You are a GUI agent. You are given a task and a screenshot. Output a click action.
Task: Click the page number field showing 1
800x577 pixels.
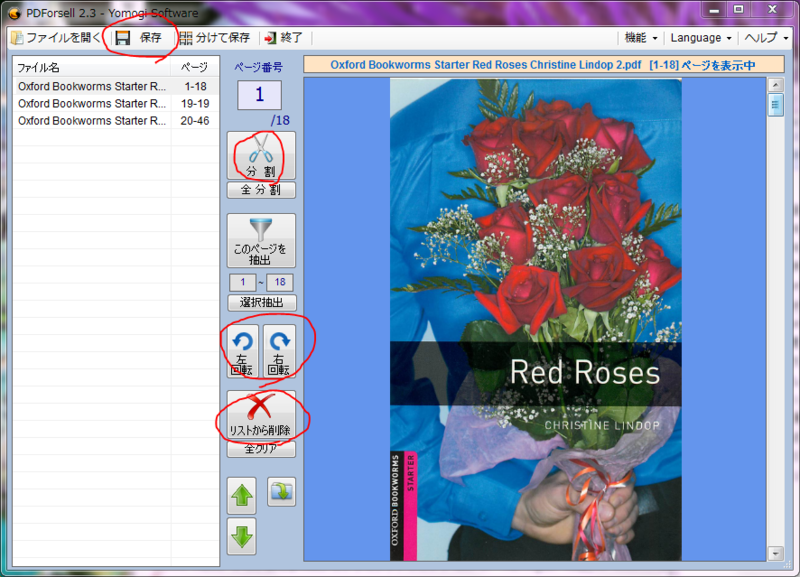(x=259, y=95)
